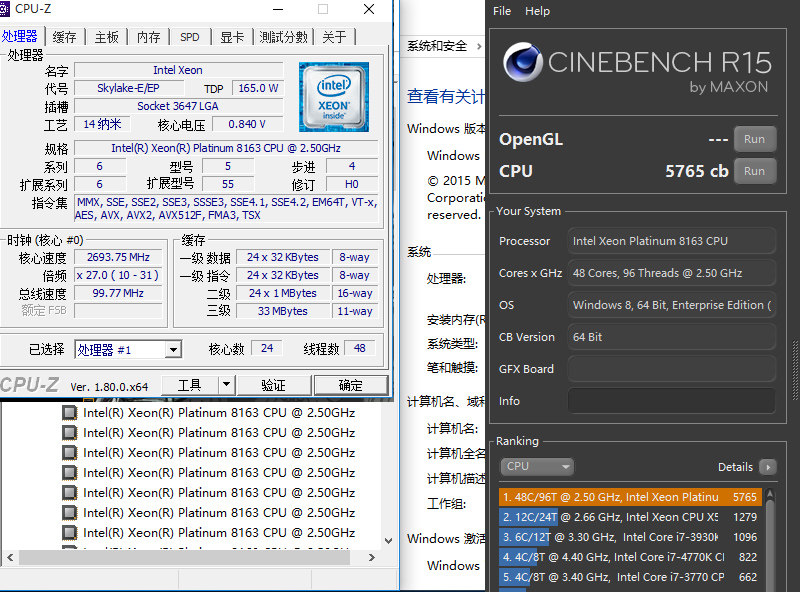This screenshot has height=592, width=800.
Task: Open the Details arrow in Ranking
Action: point(767,466)
